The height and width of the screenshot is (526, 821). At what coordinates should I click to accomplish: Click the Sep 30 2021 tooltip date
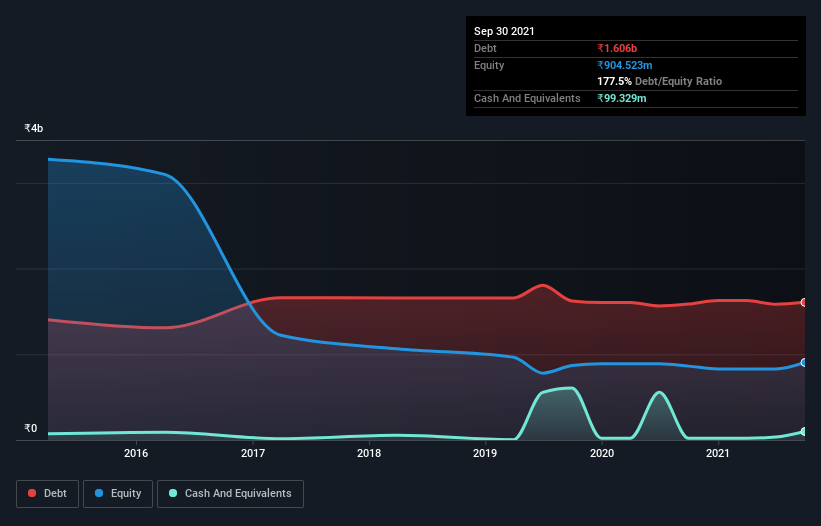coord(504,31)
